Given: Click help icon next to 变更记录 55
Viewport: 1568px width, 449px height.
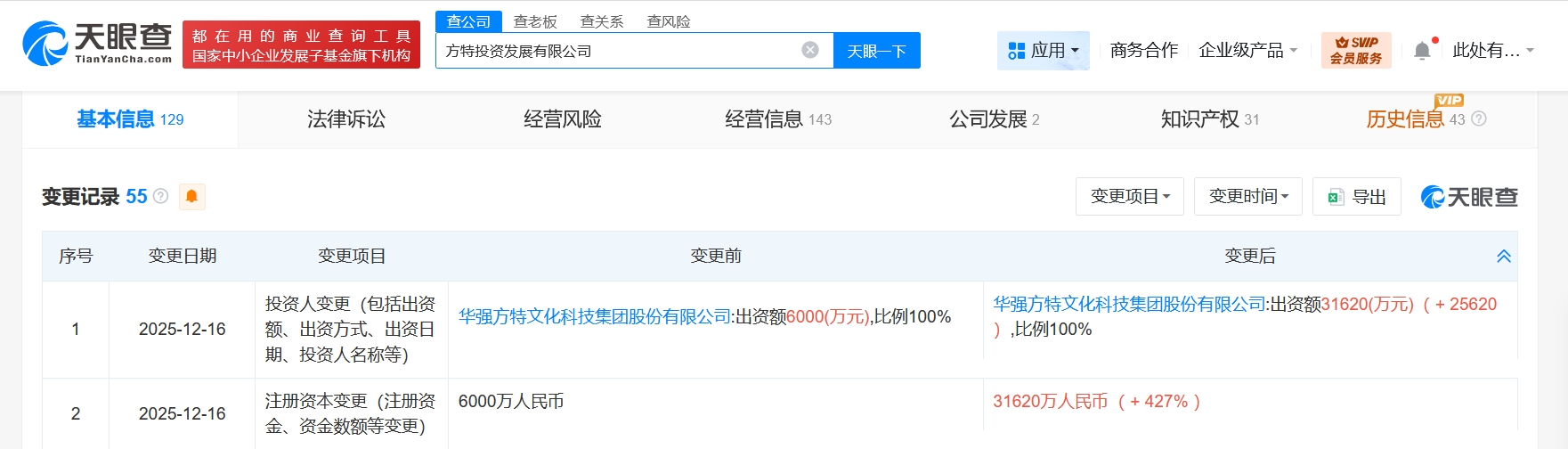Looking at the screenshot, I should tap(161, 196).
